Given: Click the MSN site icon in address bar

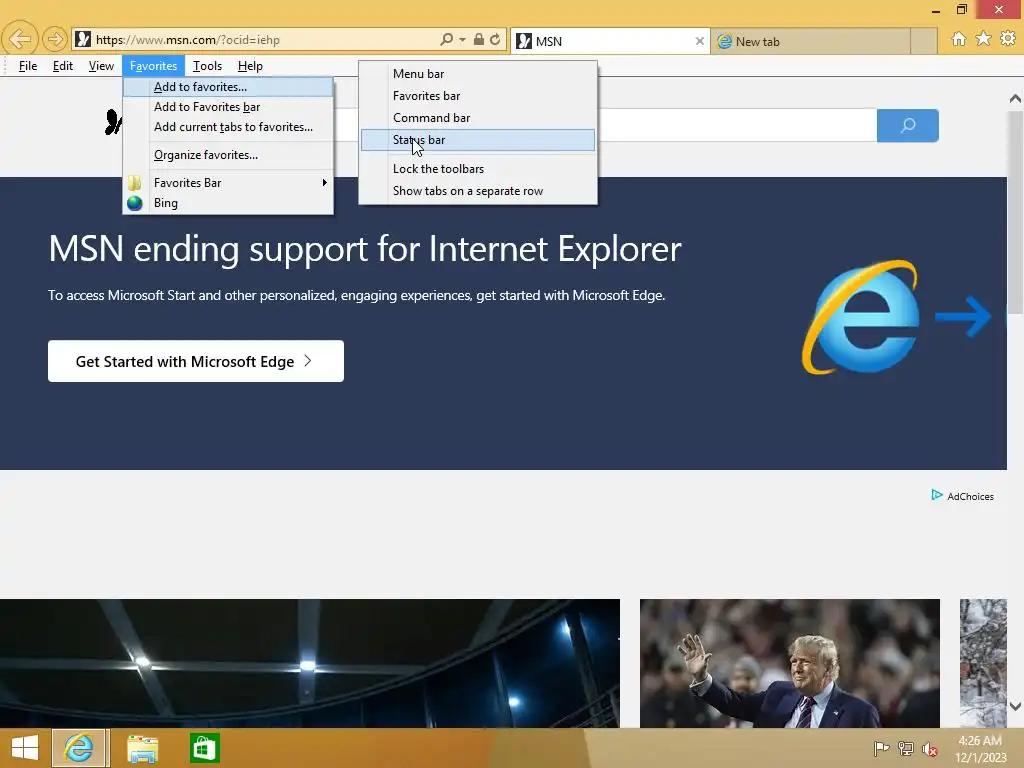Looking at the screenshot, I should 83,39.
